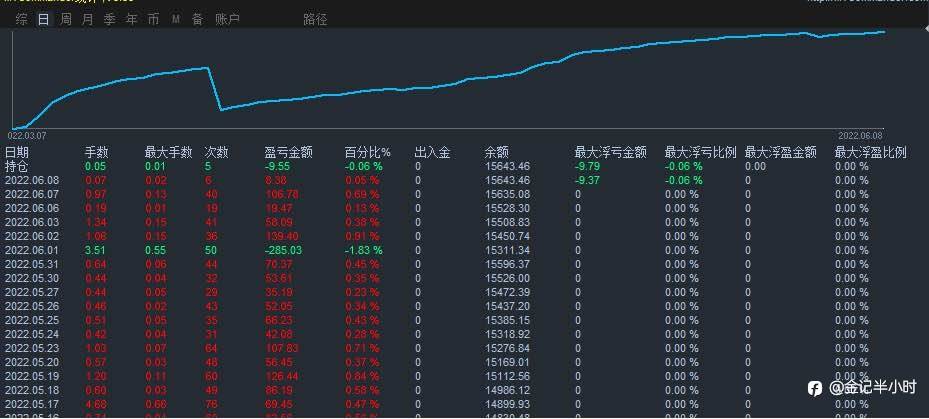The height and width of the screenshot is (419, 929).
Task: Sort by the 日期 column header
Action: tap(17, 152)
